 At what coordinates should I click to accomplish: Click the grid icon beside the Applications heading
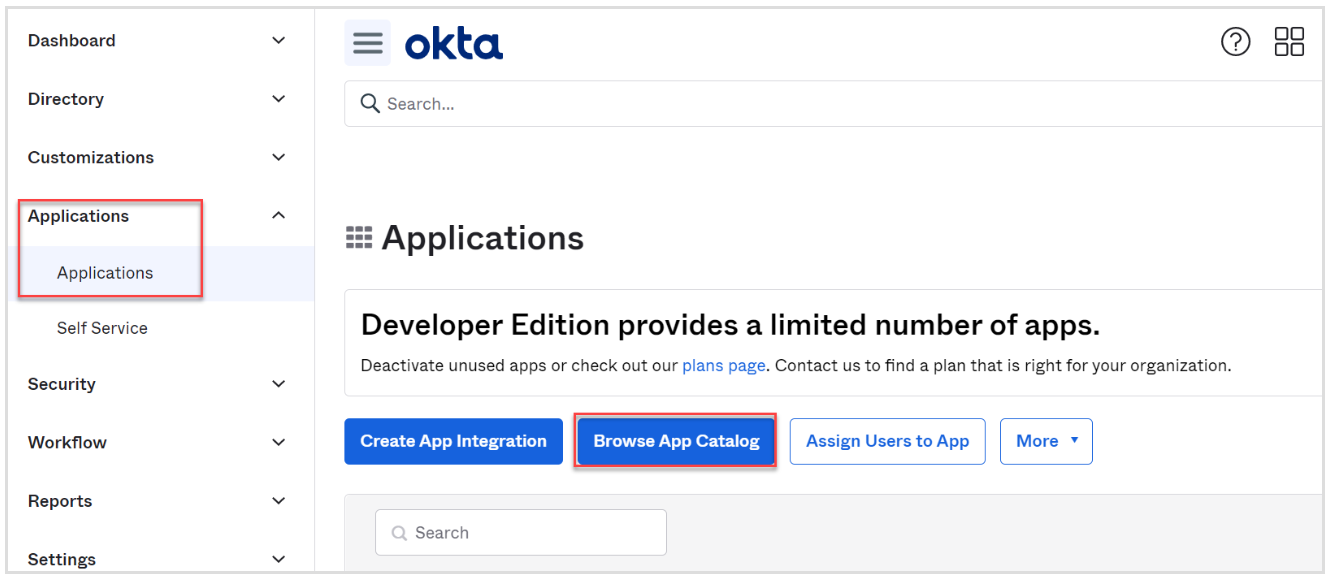coord(359,236)
